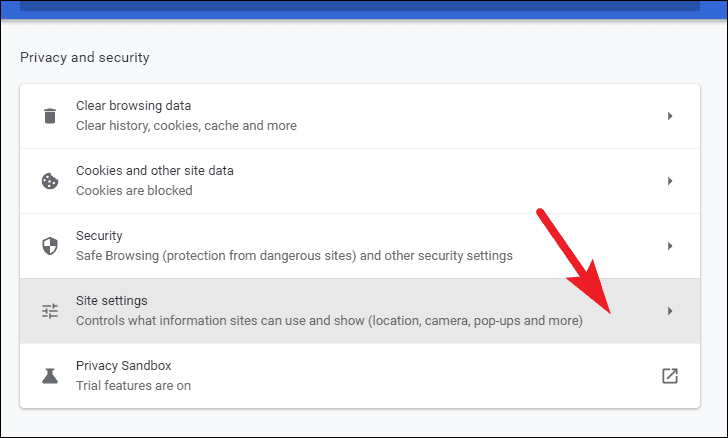Viewport: 728px width, 438px height.
Task: Expand Clear browsing data arrow
Action: [x=670, y=116]
